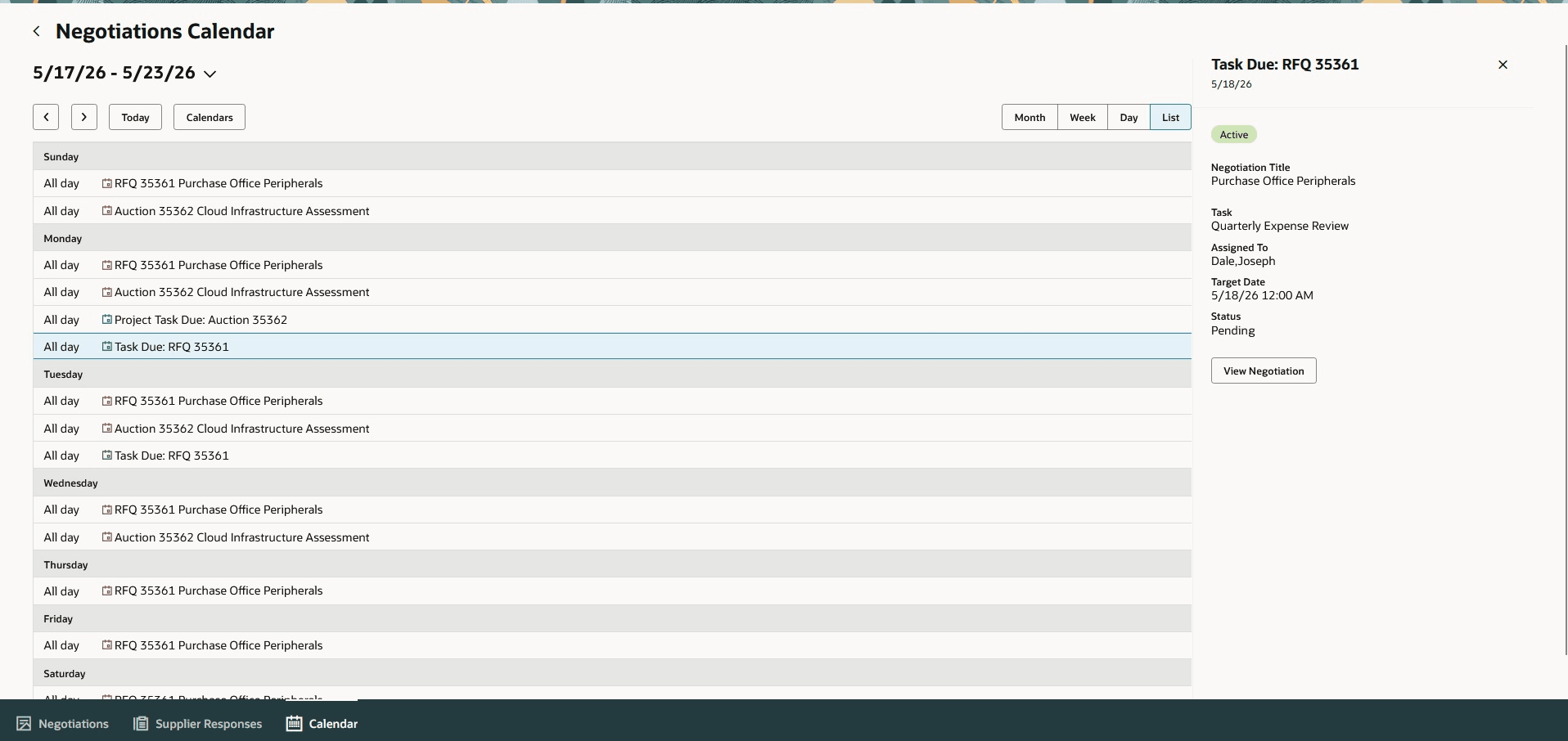
Task: Open Wednesday RFQ 35361 Purchase Office Peripherals
Action: [612, 510]
